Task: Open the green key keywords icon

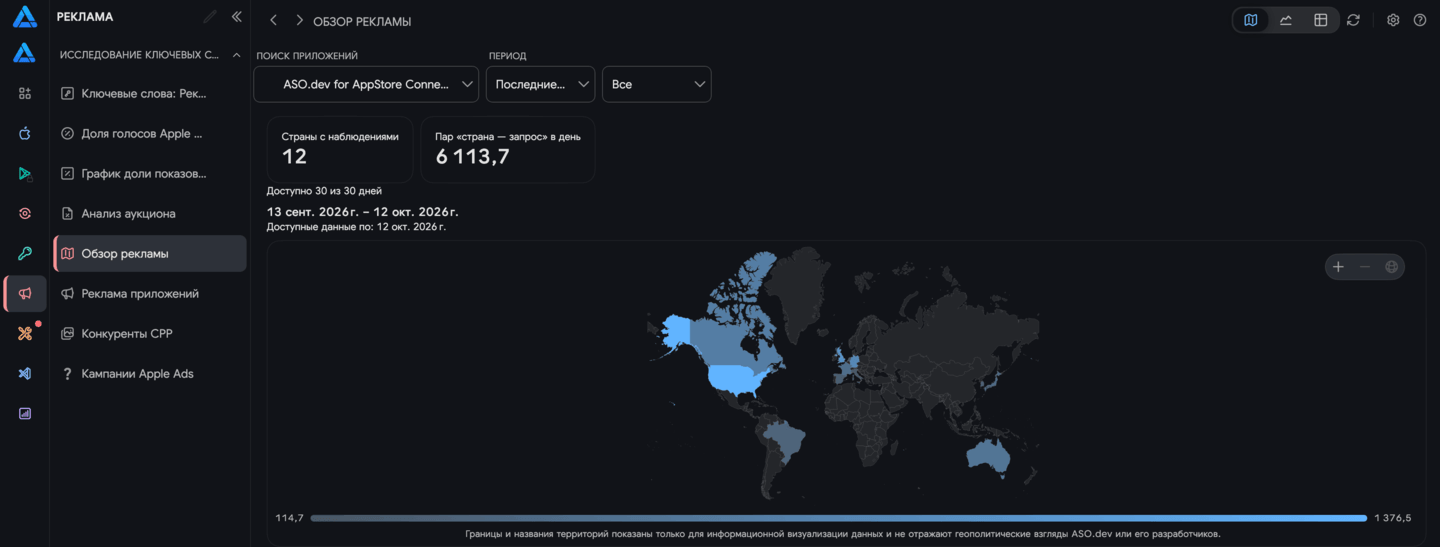Action: pyautogui.click(x=25, y=253)
